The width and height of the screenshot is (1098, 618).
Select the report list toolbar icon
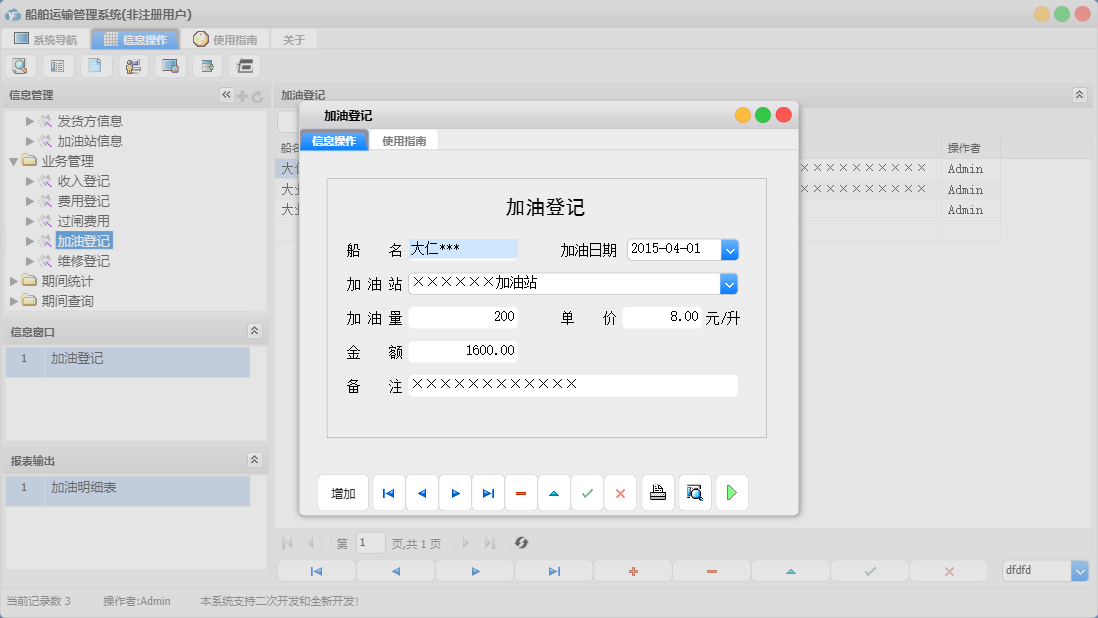pos(57,65)
